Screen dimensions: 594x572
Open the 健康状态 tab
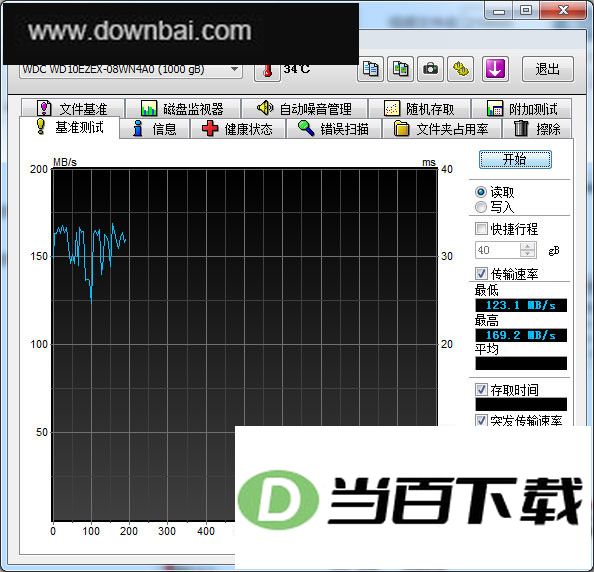(x=238, y=129)
